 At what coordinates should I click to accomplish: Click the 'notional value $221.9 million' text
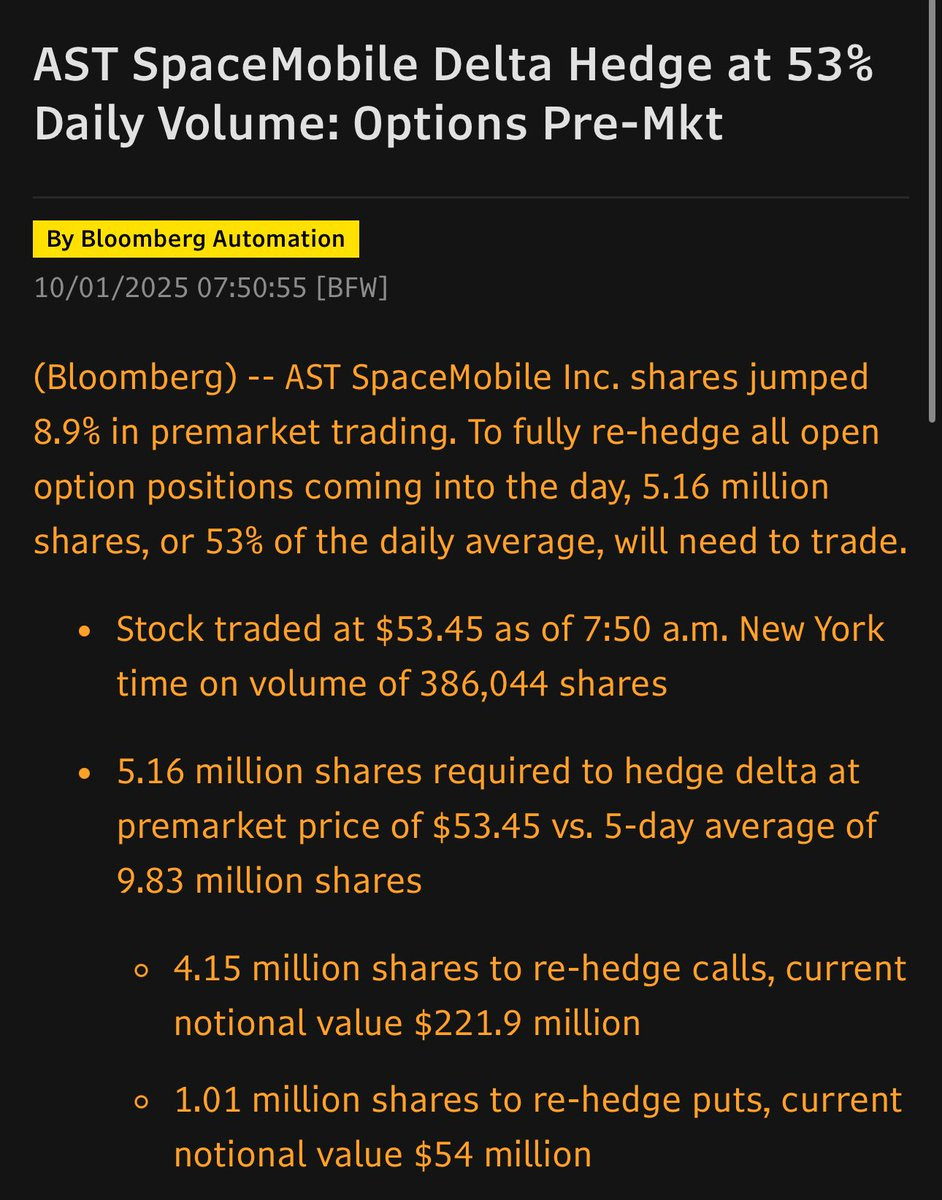407,1023
